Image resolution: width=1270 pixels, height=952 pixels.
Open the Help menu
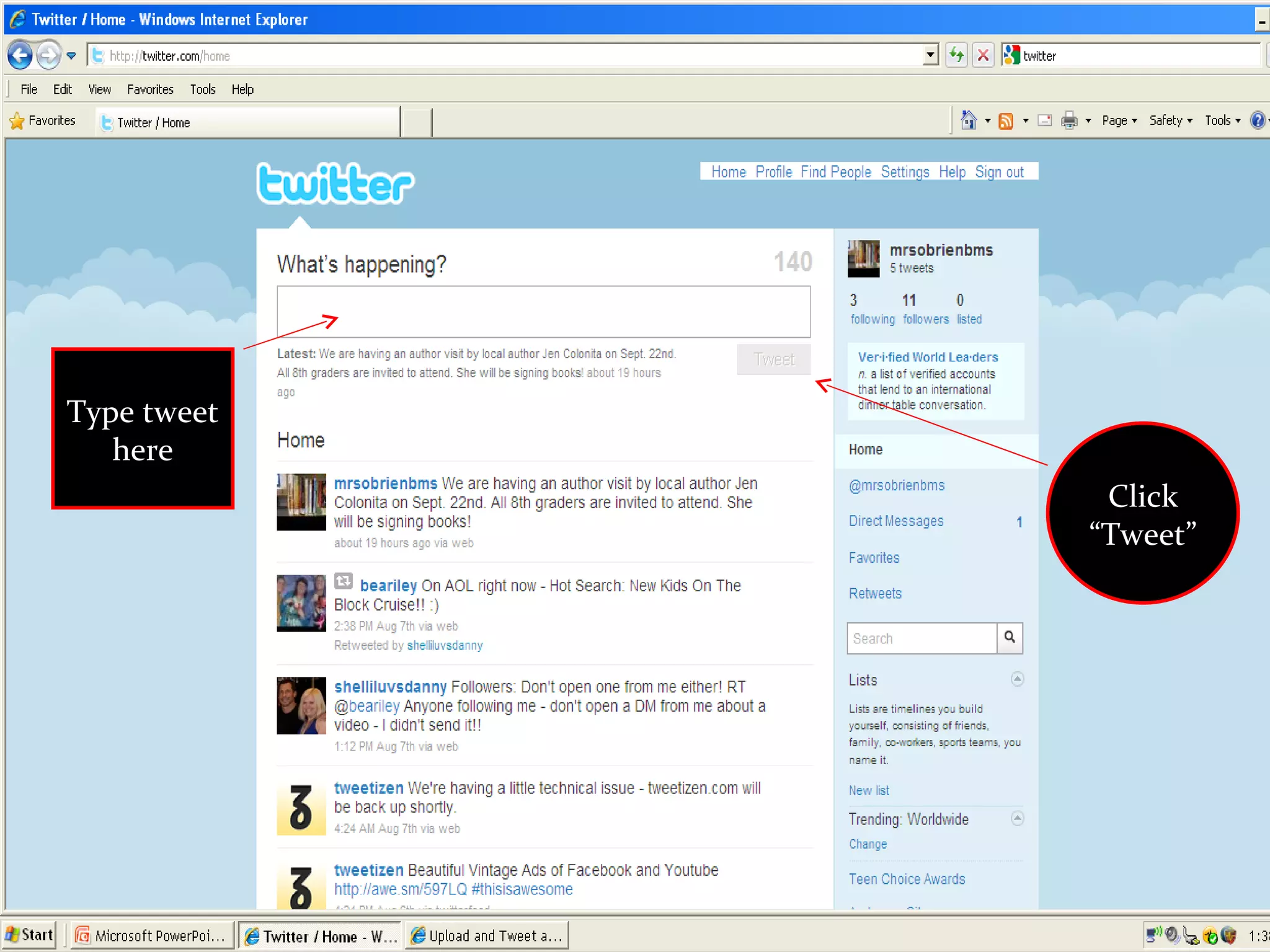point(242,89)
